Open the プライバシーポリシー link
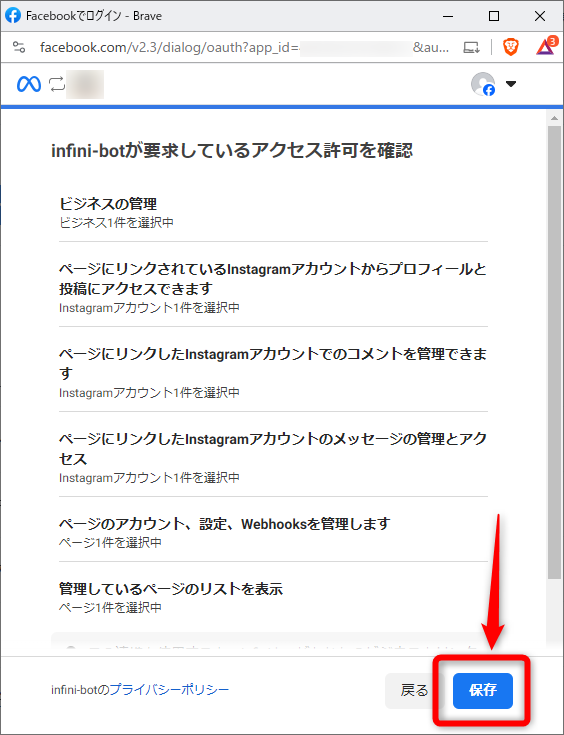The image size is (564, 735). coord(169,690)
